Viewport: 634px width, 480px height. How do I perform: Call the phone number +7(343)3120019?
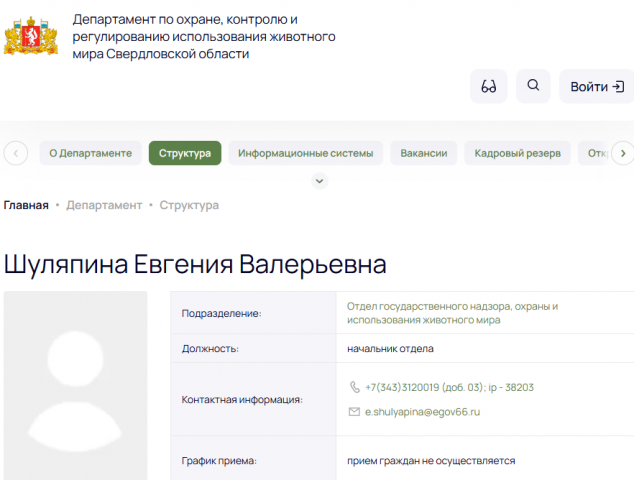tap(449, 387)
